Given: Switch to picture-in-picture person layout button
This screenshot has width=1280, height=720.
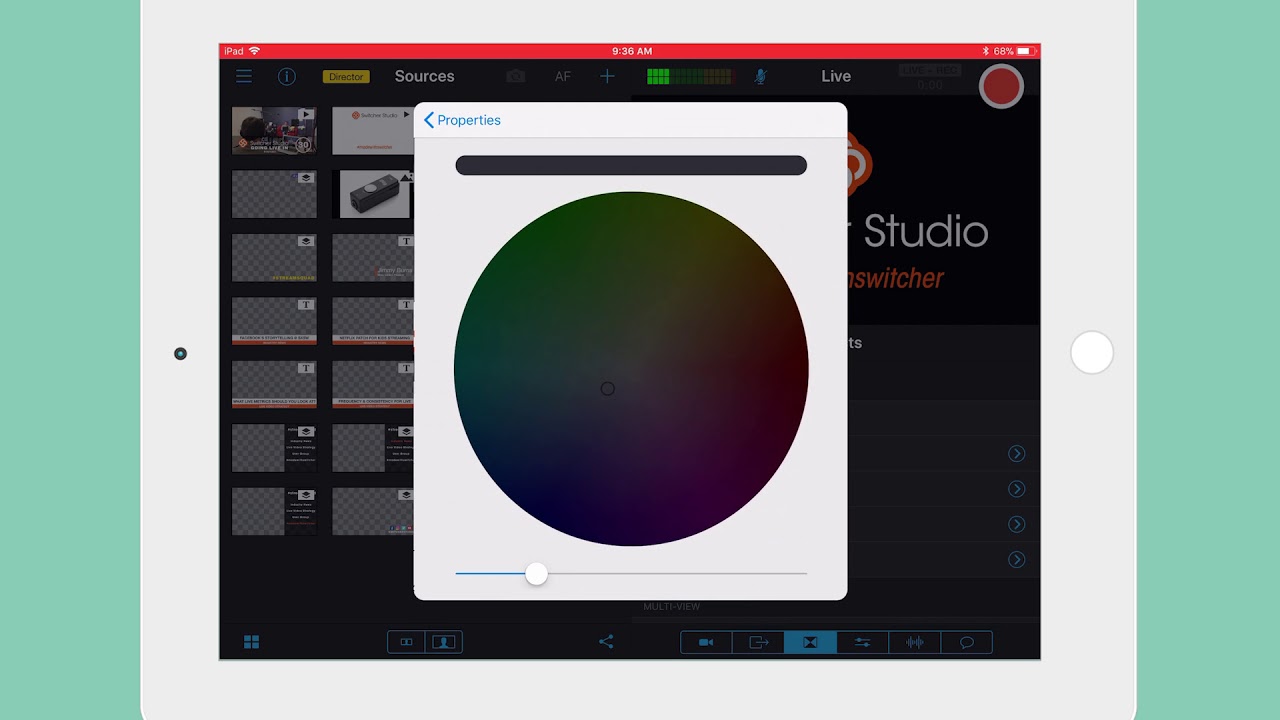Looking at the screenshot, I should (444, 642).
